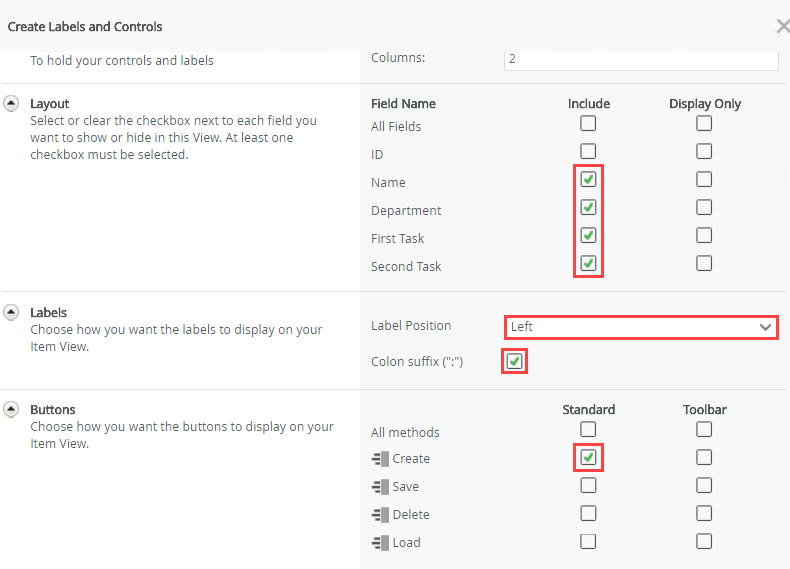The image size is (790, 569).
Task: Check Standard for All methods
Action: 588,429
